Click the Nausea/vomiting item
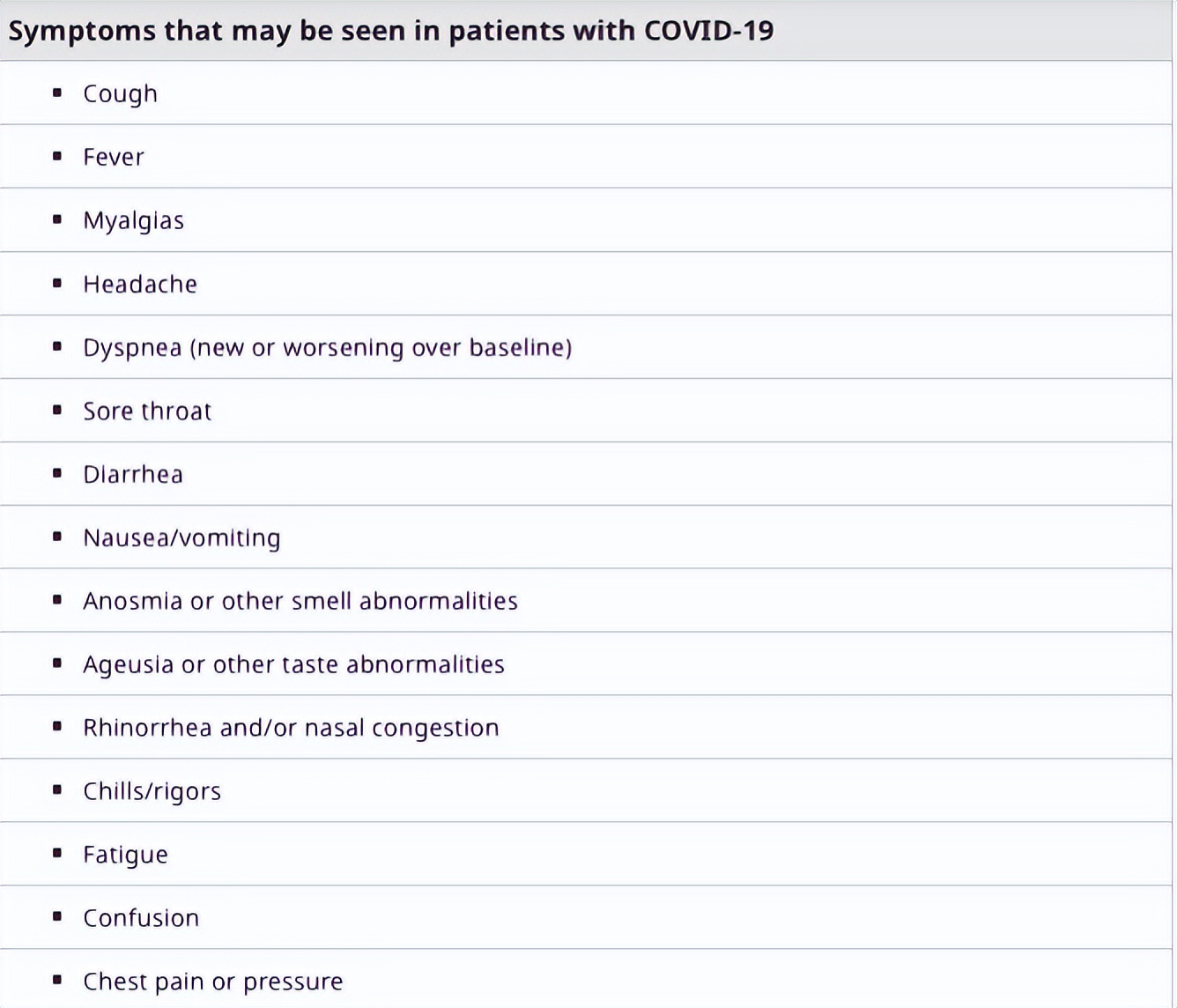The image size is (1177, 1008). (x=181, y=537)
